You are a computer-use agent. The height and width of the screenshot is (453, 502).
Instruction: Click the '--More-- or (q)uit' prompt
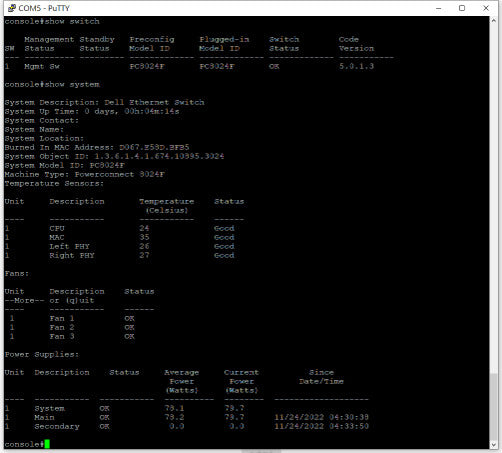49,300
